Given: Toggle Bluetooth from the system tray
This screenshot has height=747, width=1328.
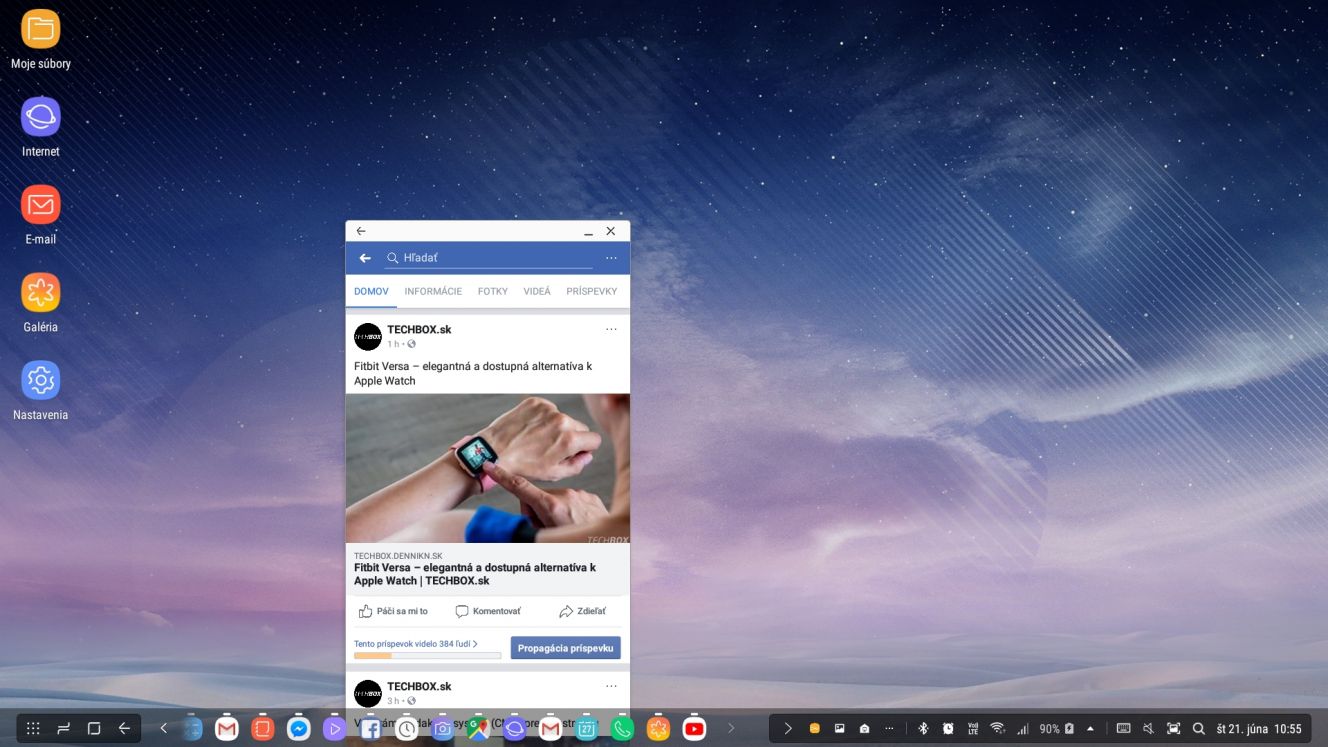Looking at the screenshot, I should coord(924,729).
